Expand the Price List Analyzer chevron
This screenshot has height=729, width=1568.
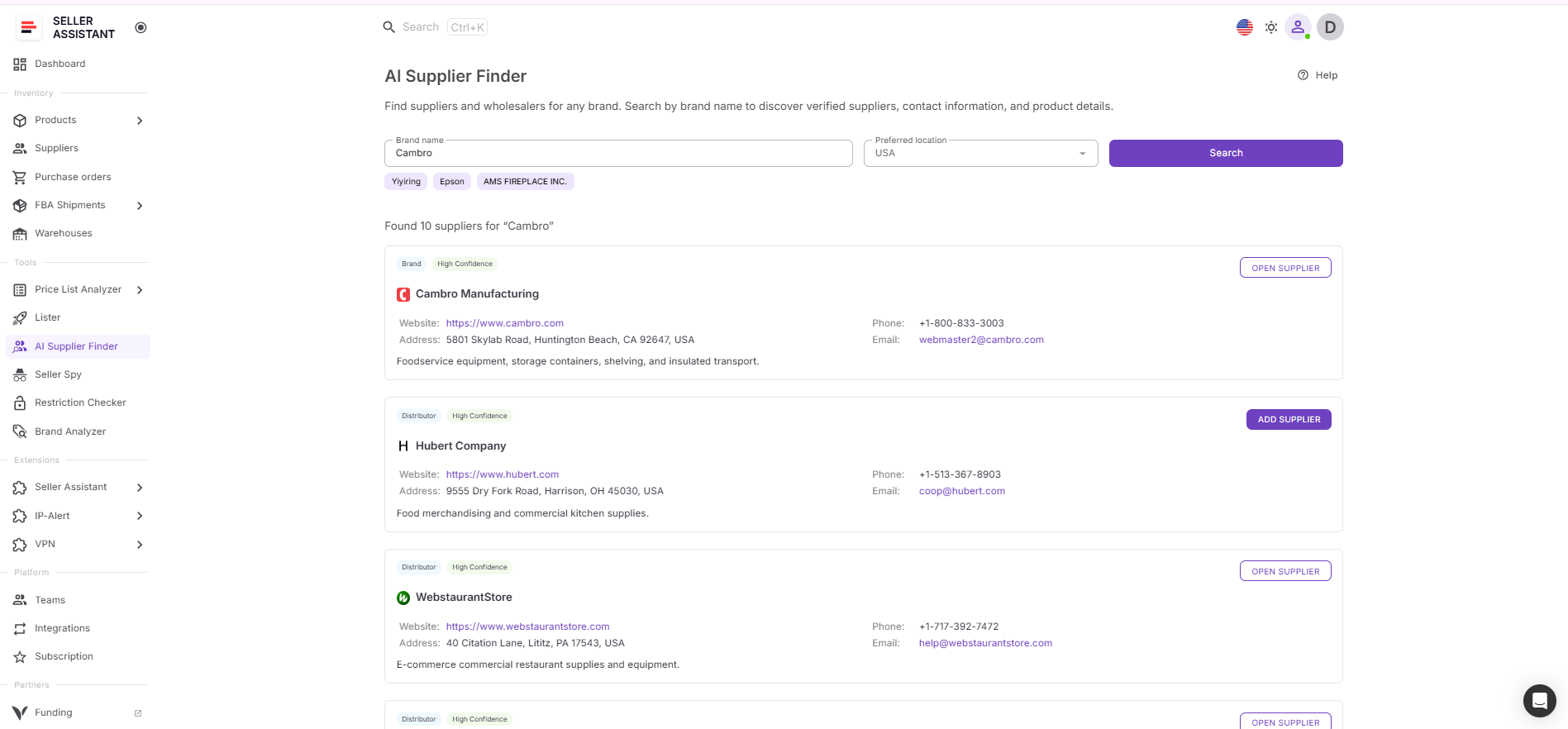pyautogui.click(x=140, y=290)
